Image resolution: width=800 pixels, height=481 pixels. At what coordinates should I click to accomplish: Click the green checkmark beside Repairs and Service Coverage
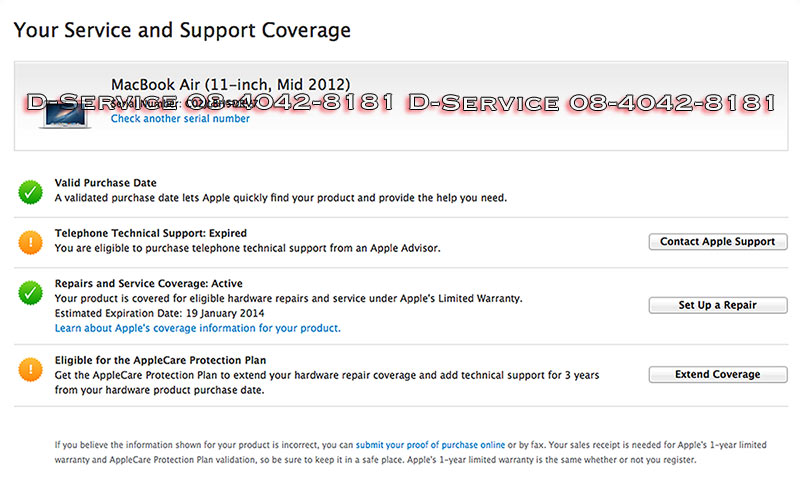30,293
